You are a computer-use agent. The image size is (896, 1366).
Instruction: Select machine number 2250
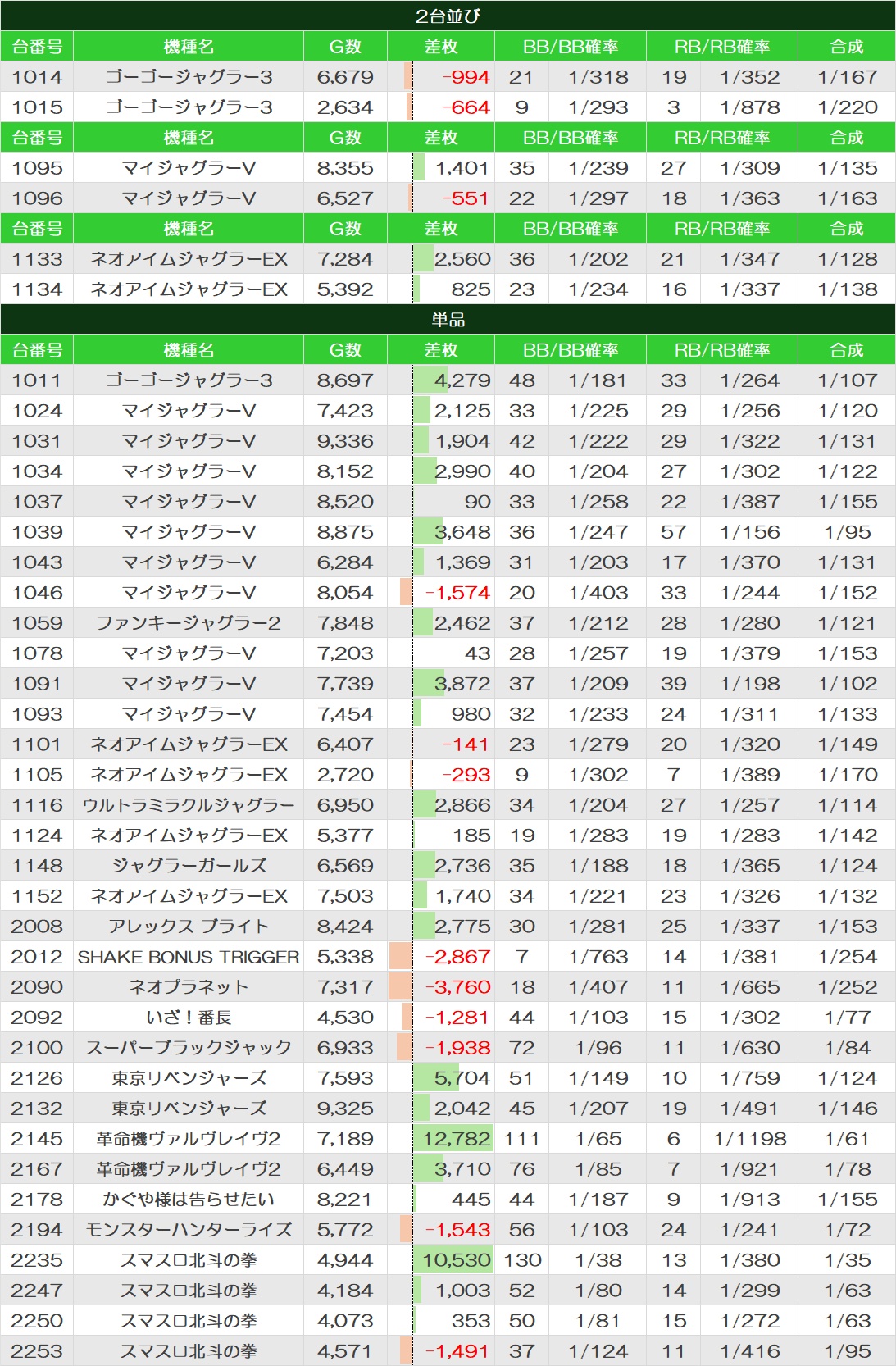tap(37, 1321)
